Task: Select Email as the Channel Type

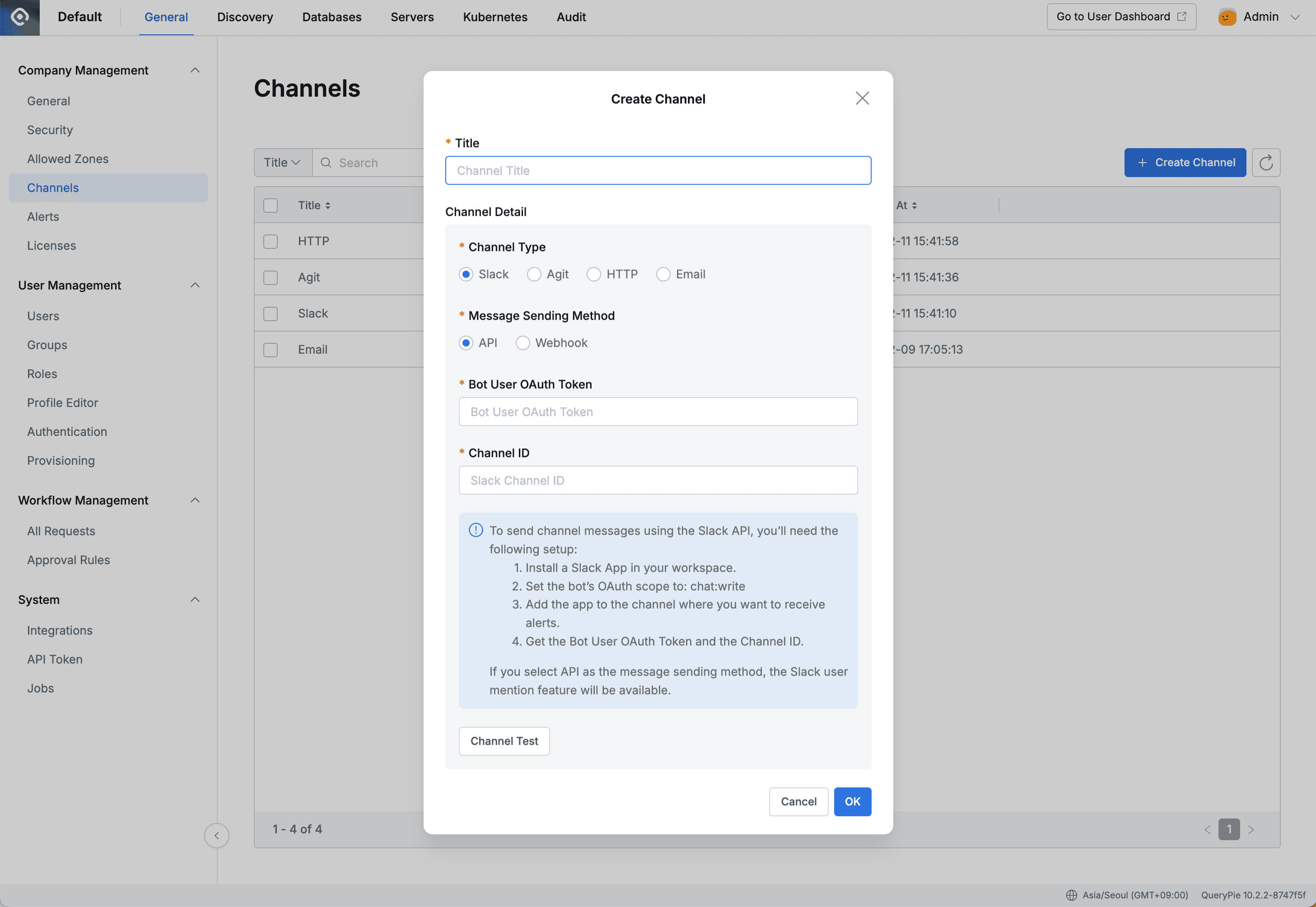Action: (x=663, y=274)
